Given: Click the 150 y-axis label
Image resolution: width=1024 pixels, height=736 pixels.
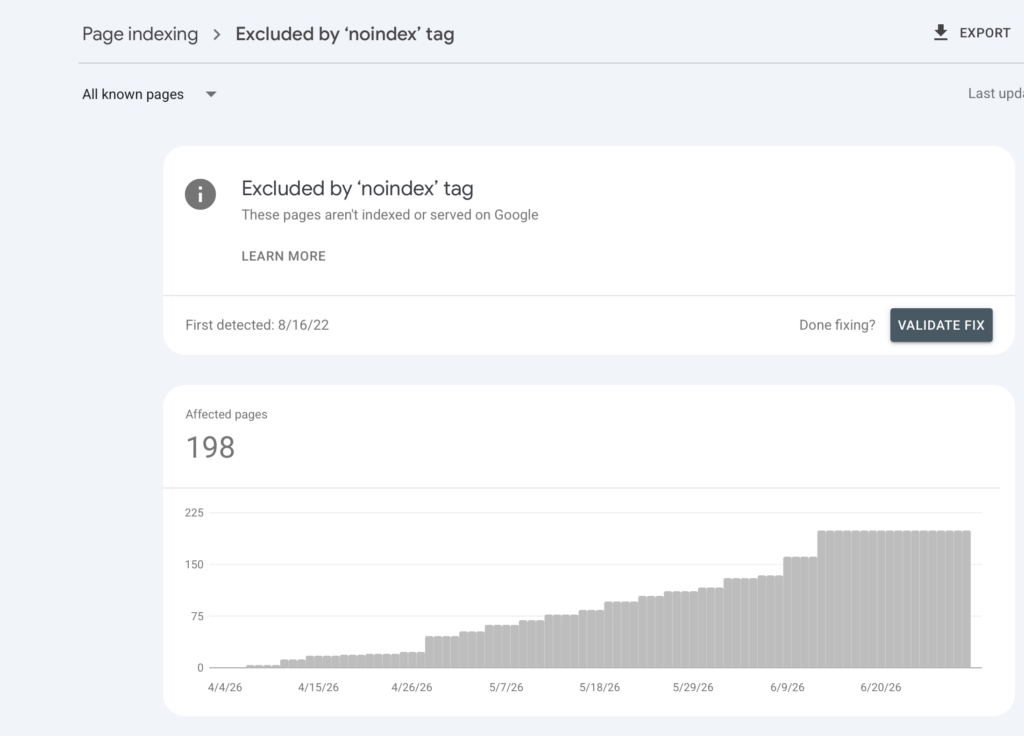Looking at the screenshot, I should click(194, 564).
